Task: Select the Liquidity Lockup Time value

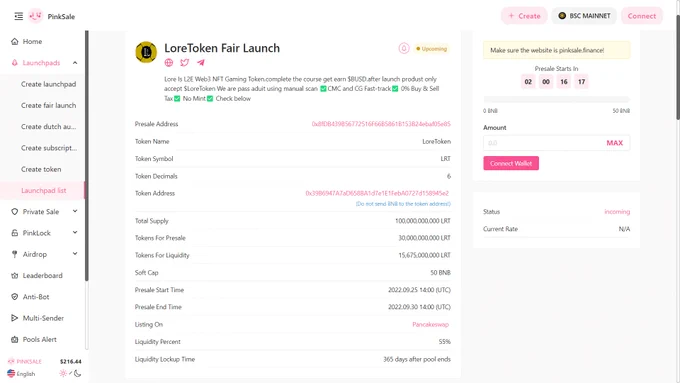Action: coord(417,359)
